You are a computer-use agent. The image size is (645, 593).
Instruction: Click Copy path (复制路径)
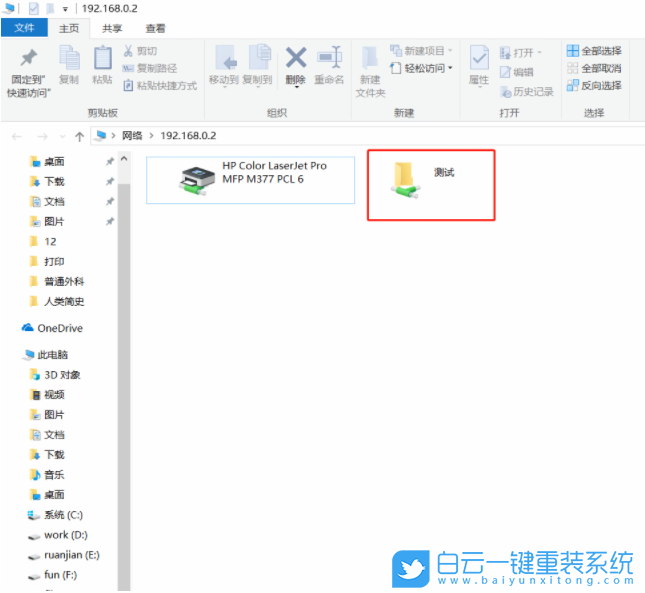150,68
